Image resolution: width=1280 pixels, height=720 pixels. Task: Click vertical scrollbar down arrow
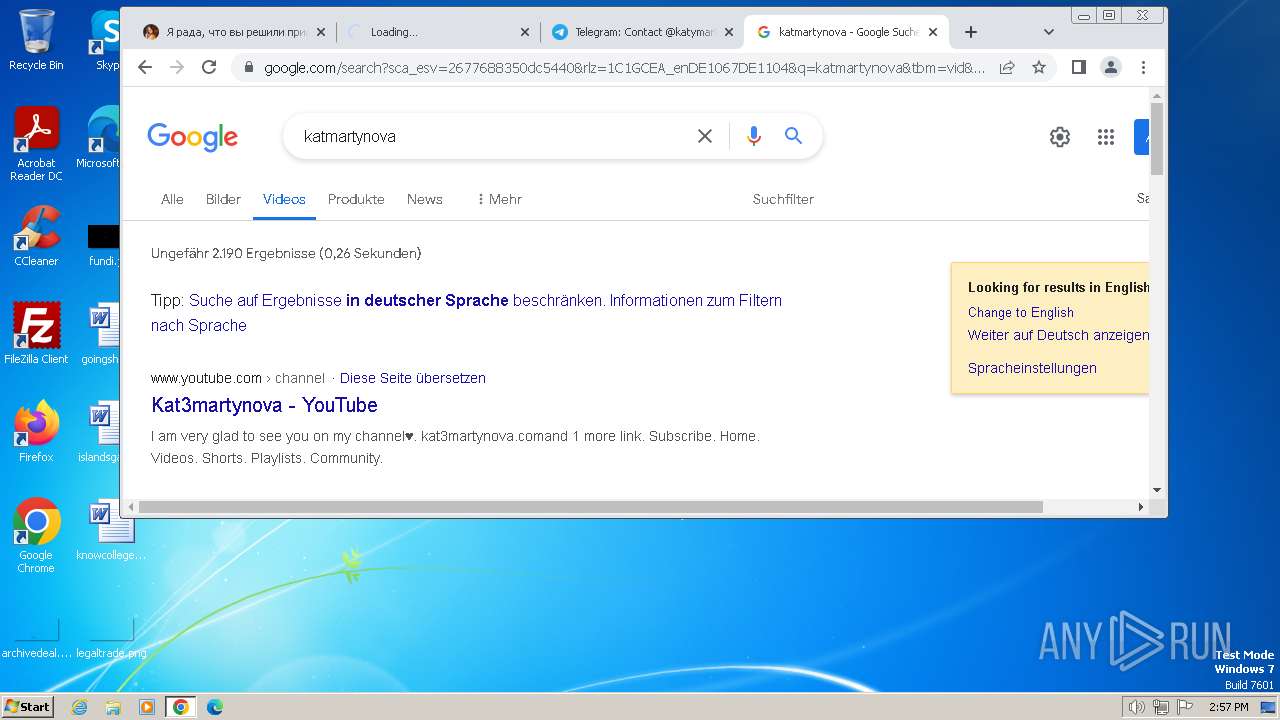pyautogui.click(x=1157, y=490)
